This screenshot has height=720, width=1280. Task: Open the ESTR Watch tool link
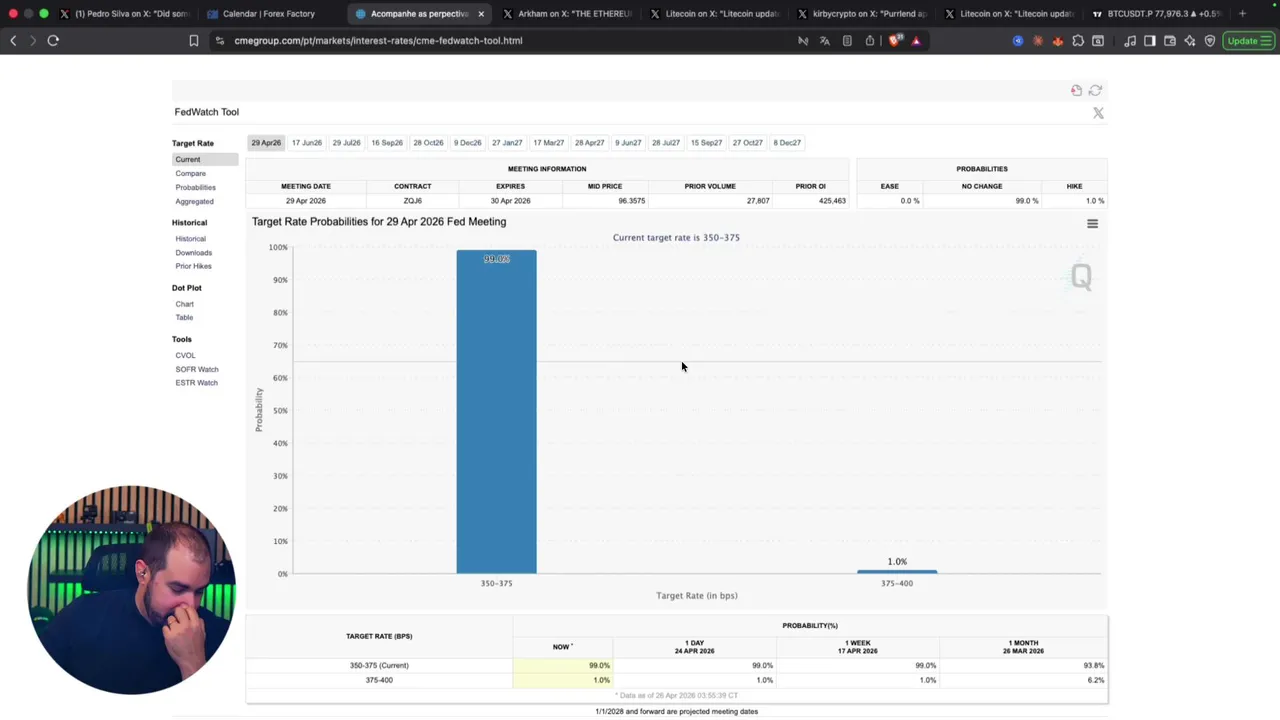(197, 383)
